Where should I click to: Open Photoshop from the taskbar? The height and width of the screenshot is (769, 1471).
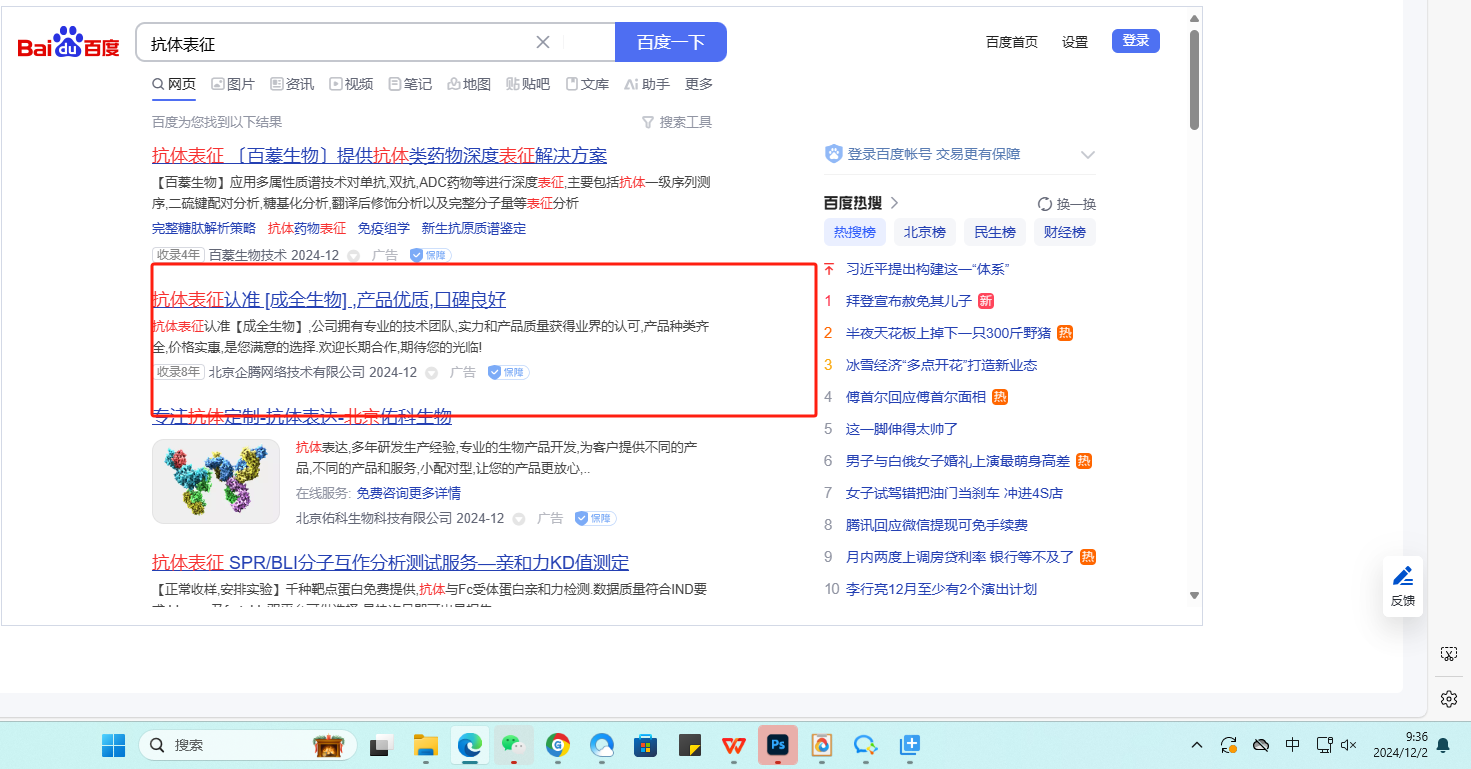[x=777, y=745]
